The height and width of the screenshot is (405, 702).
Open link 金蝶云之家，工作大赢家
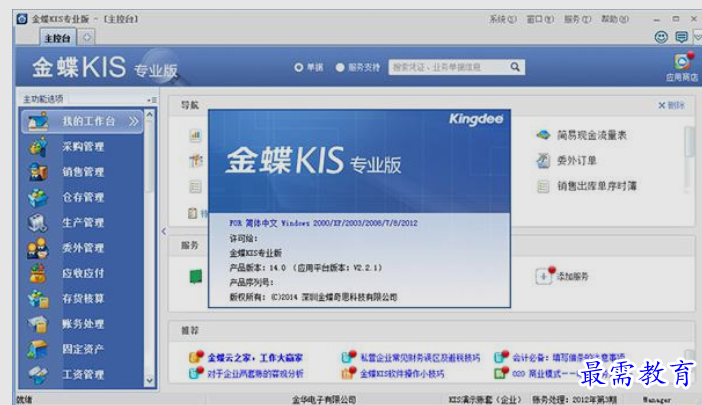click(x=255, y=358)
